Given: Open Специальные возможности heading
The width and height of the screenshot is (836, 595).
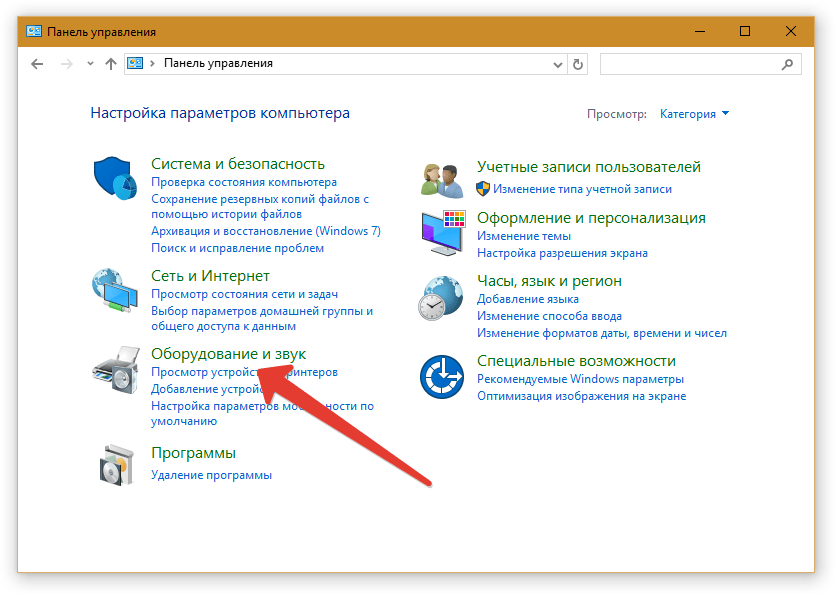Looking at the screenshot, I should (x=576, y=361).
